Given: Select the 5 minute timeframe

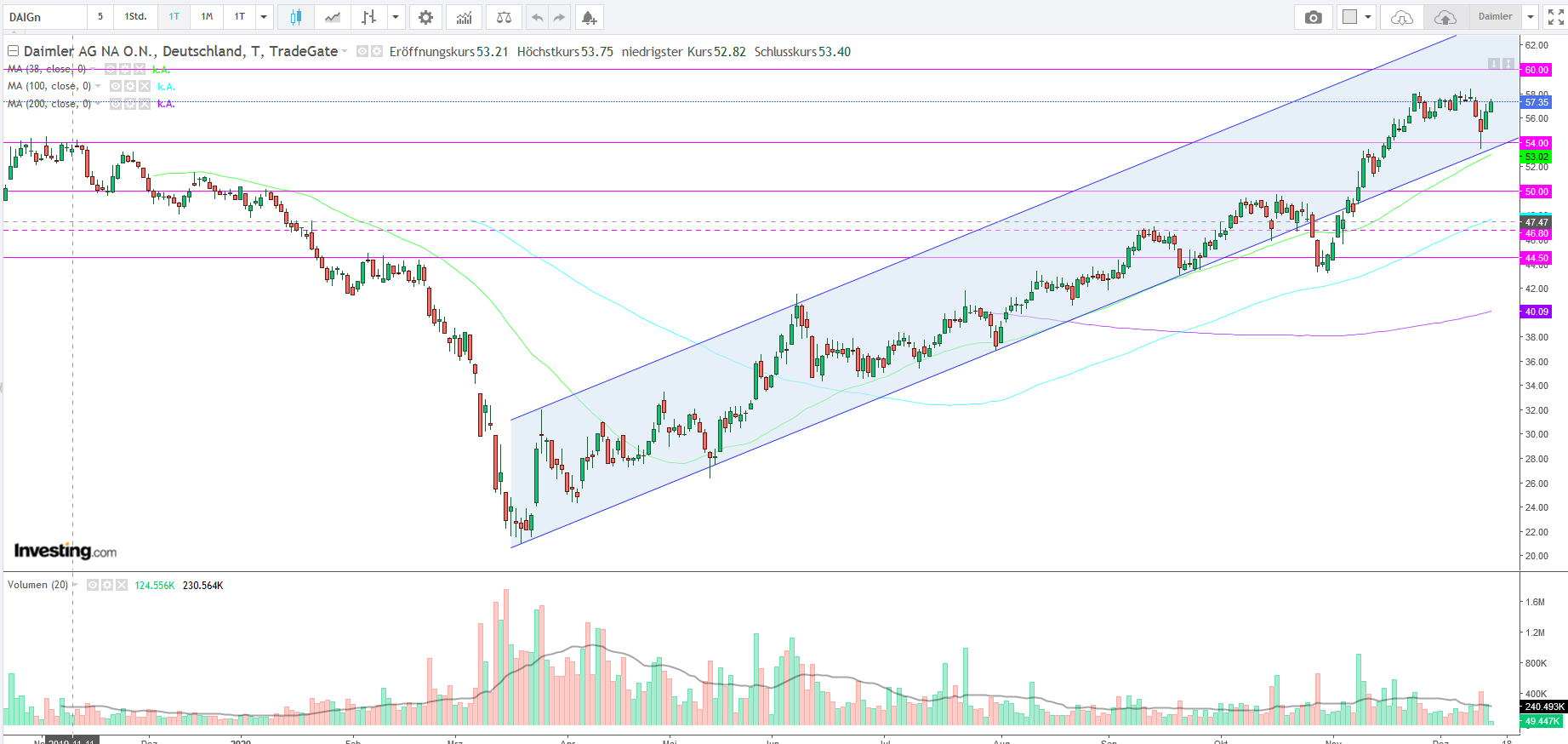Looking at the screenshot, I should pos(100,17).
